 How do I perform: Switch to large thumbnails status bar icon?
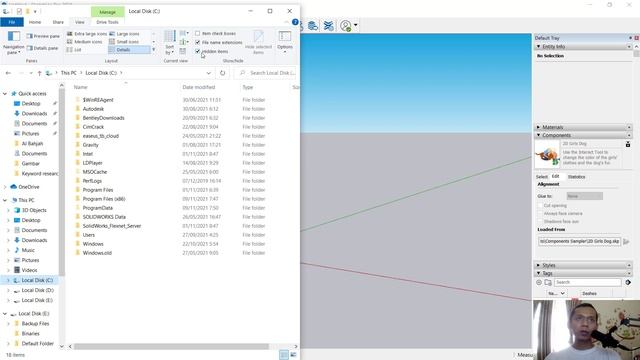coord(293,355)
